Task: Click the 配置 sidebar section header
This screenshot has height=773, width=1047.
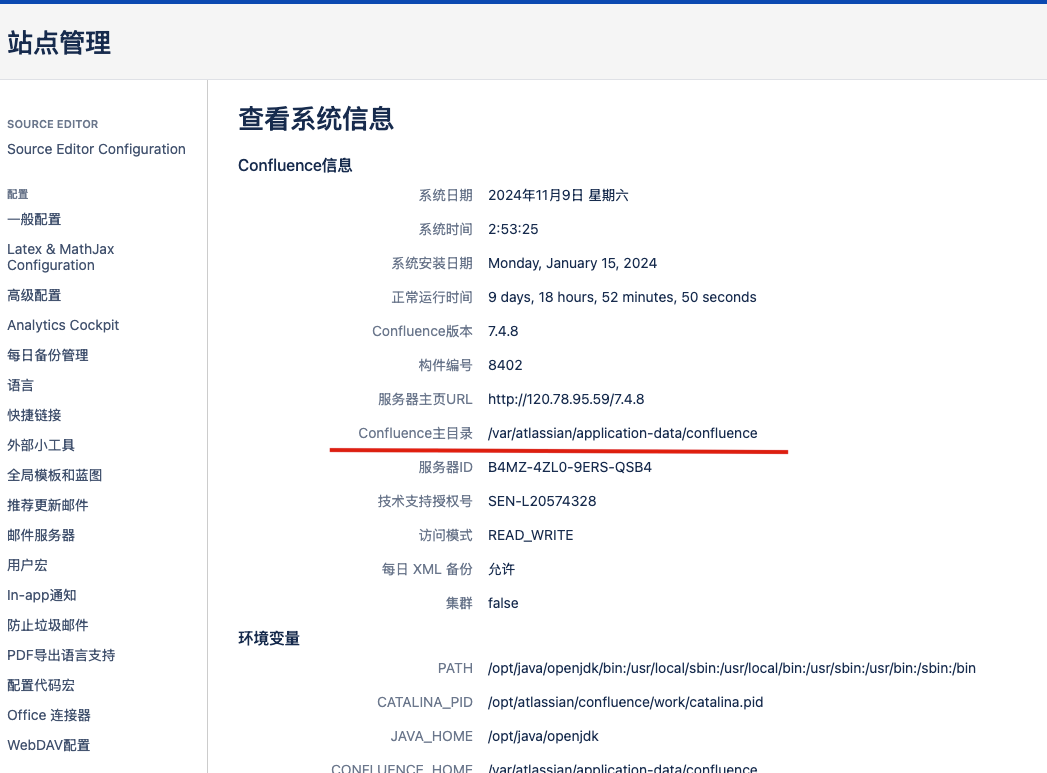Action: 18,194
